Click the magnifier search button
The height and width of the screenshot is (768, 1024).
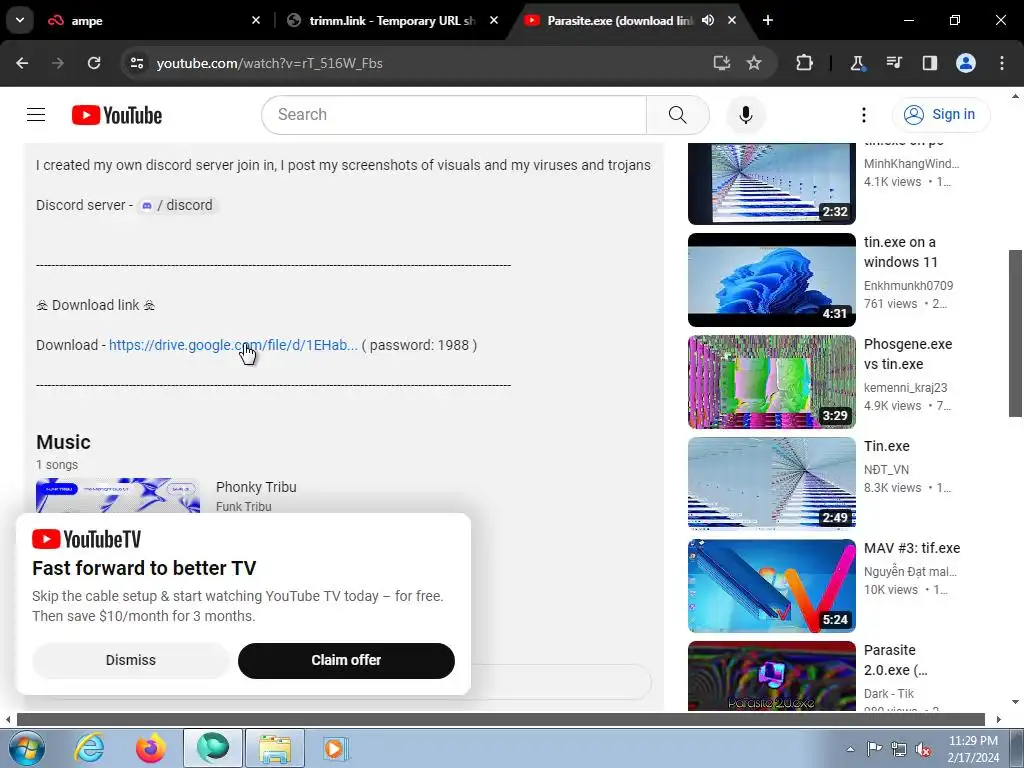678,115
